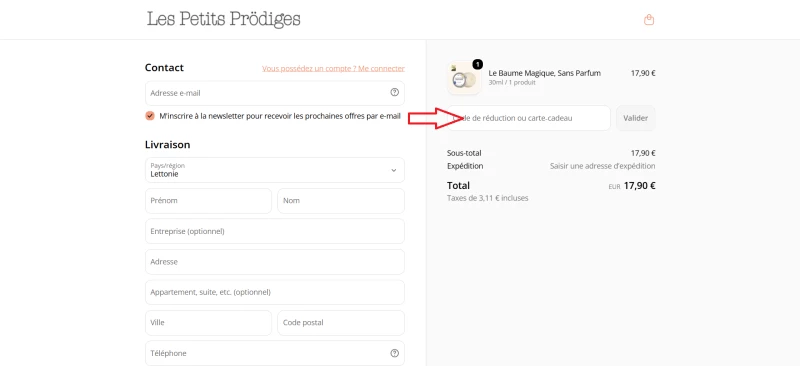Follow the 'Vous possédez un compte ? Me connecter' link
Screen dimensions: 800x366
pos(333,68)
